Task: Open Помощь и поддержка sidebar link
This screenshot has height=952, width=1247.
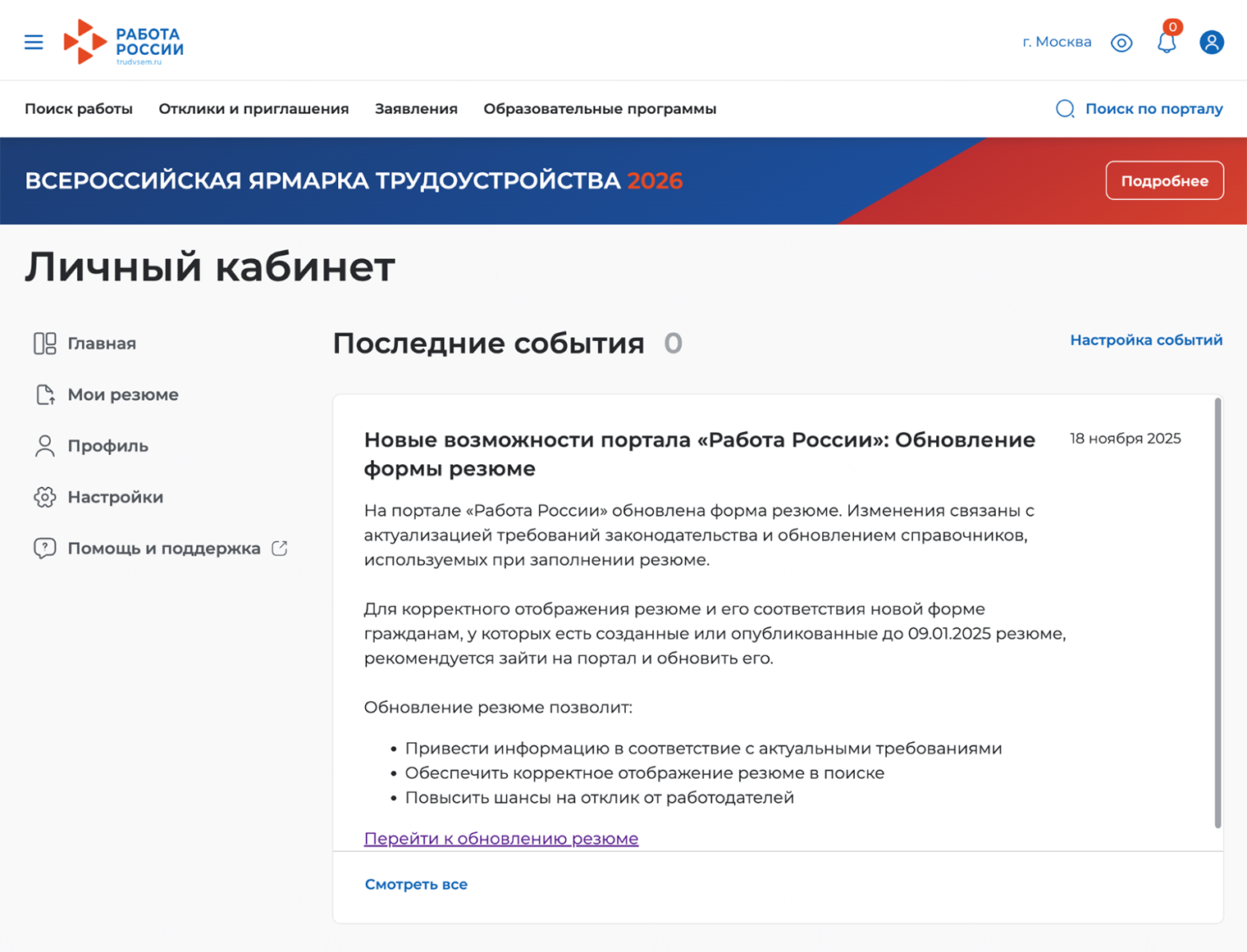Action: [164, 549]
